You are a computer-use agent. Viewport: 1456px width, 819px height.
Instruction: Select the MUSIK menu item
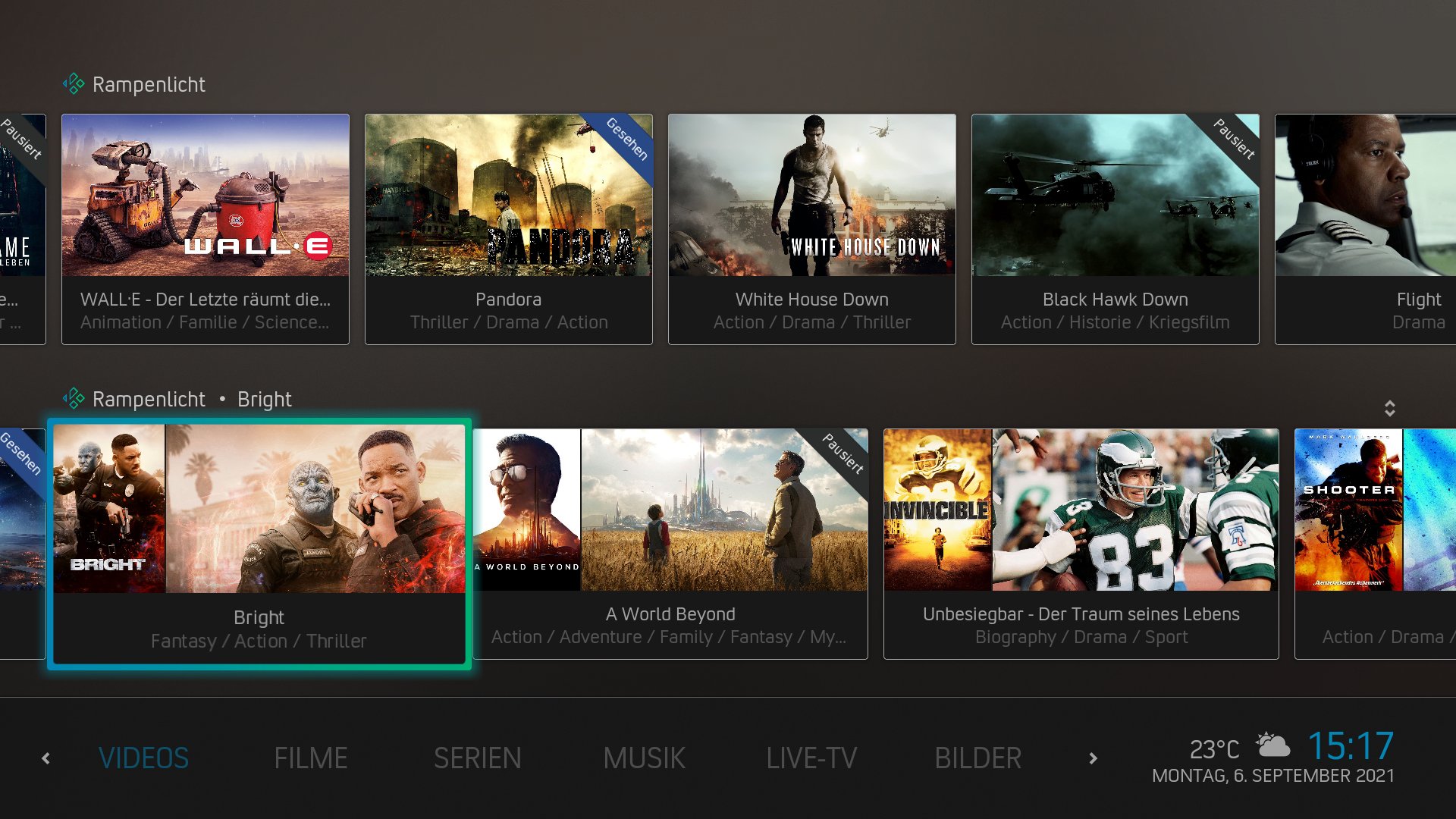point(644,758)
